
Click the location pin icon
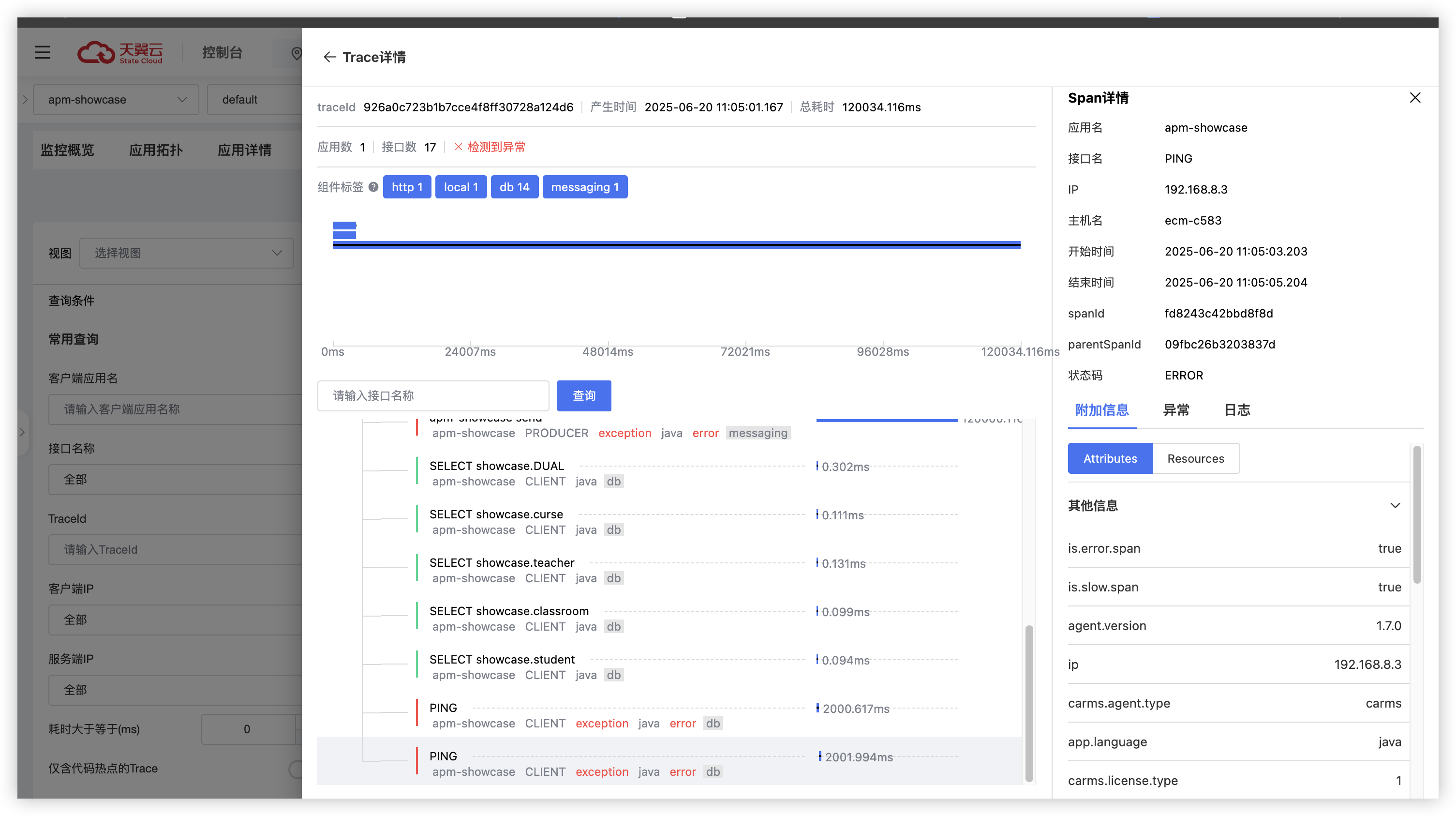(x=296, y=53)
